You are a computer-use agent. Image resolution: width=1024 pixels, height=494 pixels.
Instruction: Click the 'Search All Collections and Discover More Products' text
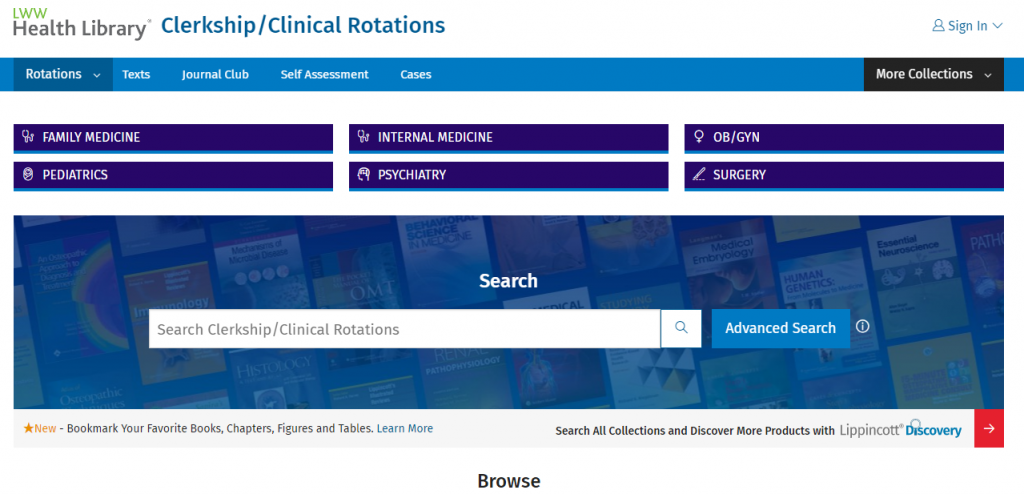point(695,431)
